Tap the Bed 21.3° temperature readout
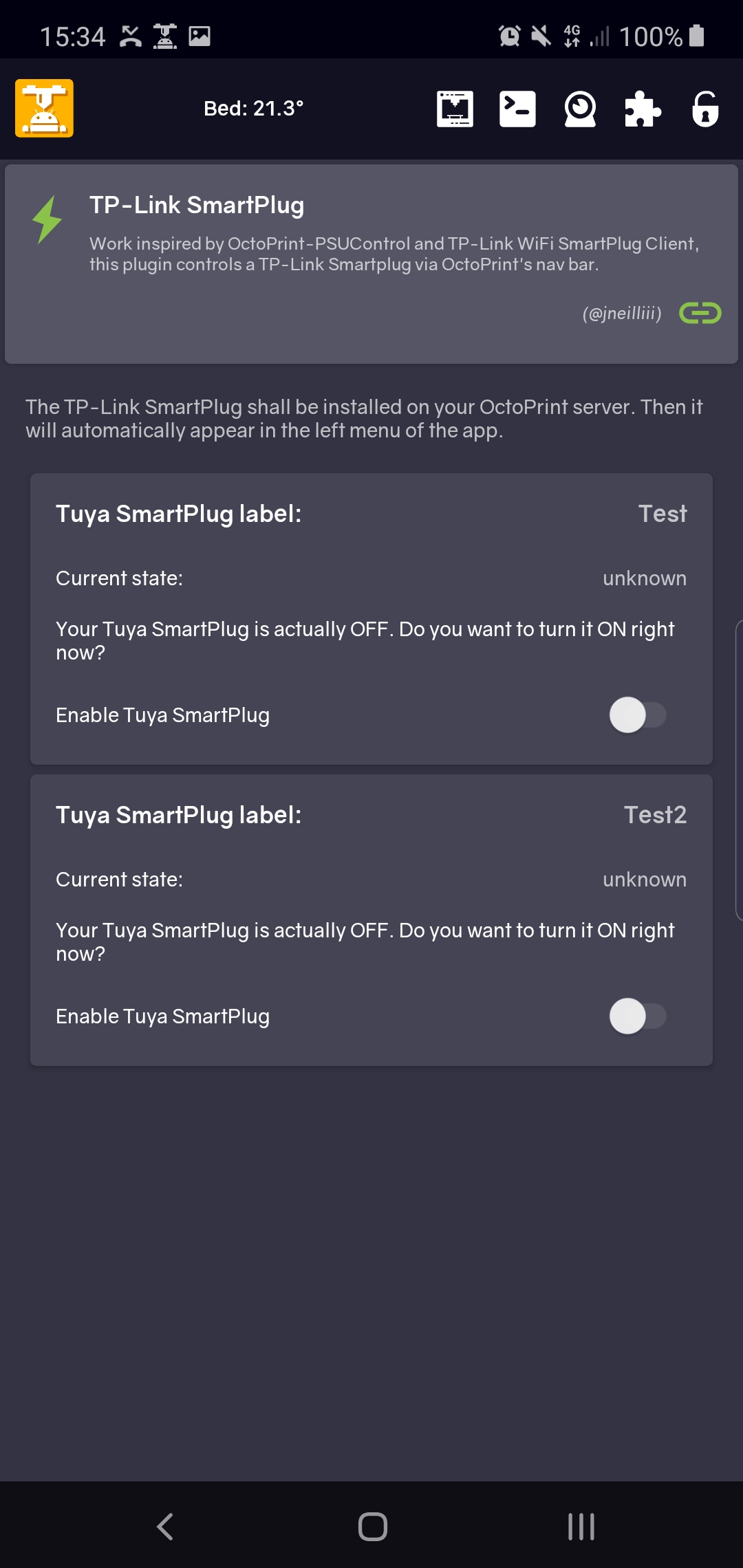This screenshot has height=1568, width=743. (253, 109)
